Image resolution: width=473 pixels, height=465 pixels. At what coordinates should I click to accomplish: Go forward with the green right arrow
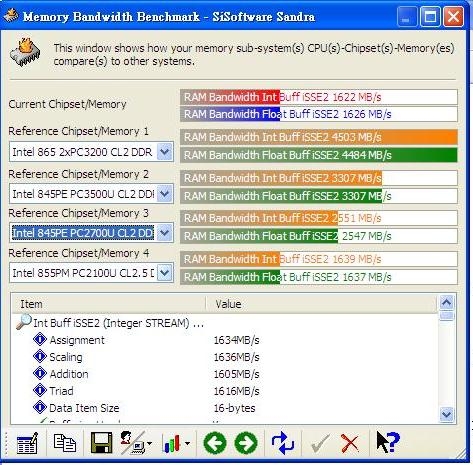pyautogui.click(x=246, y=443)
